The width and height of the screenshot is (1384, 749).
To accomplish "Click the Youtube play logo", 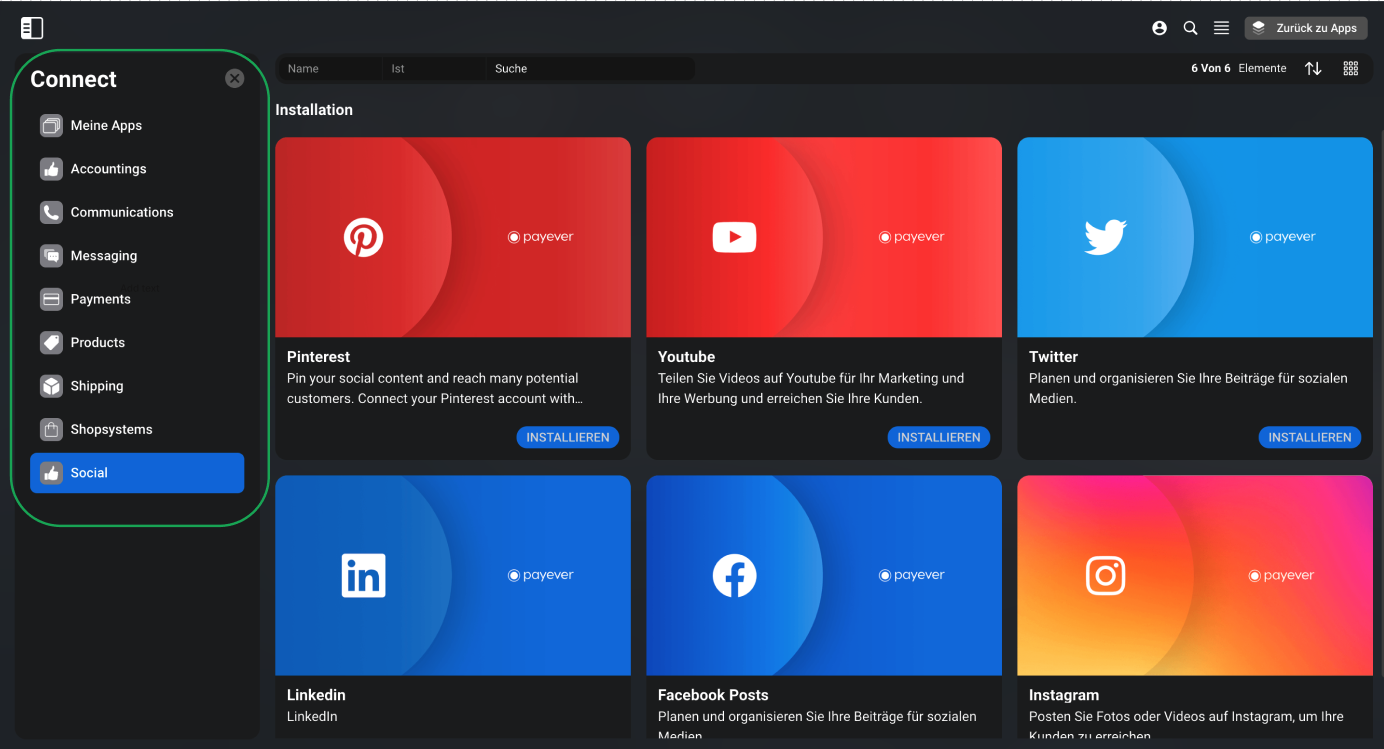I will 734,237.
